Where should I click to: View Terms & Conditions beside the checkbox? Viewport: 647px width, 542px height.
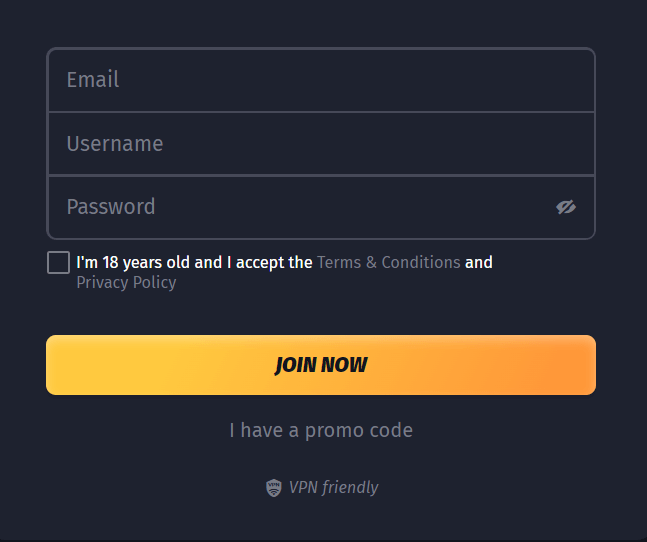click(388, 262)
